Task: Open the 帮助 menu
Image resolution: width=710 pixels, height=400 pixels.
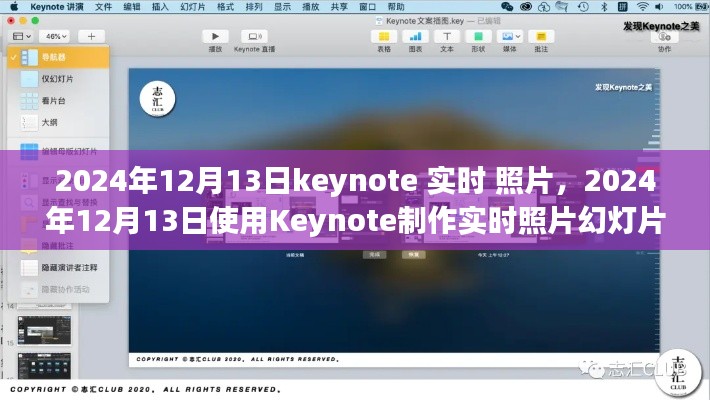Action: (x=396, y=7)
